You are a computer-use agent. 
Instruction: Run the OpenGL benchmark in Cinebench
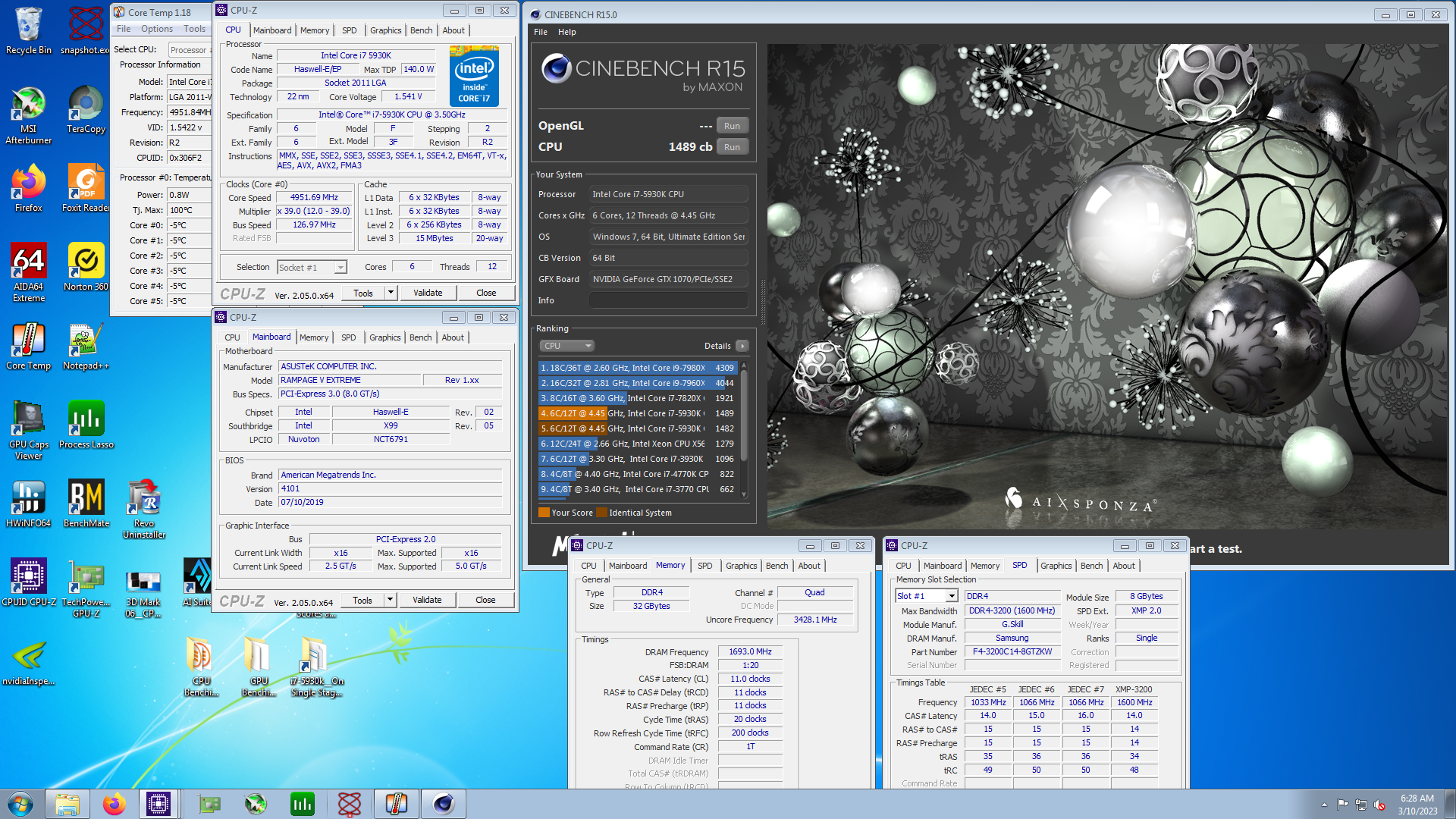[x=732, y=126]
